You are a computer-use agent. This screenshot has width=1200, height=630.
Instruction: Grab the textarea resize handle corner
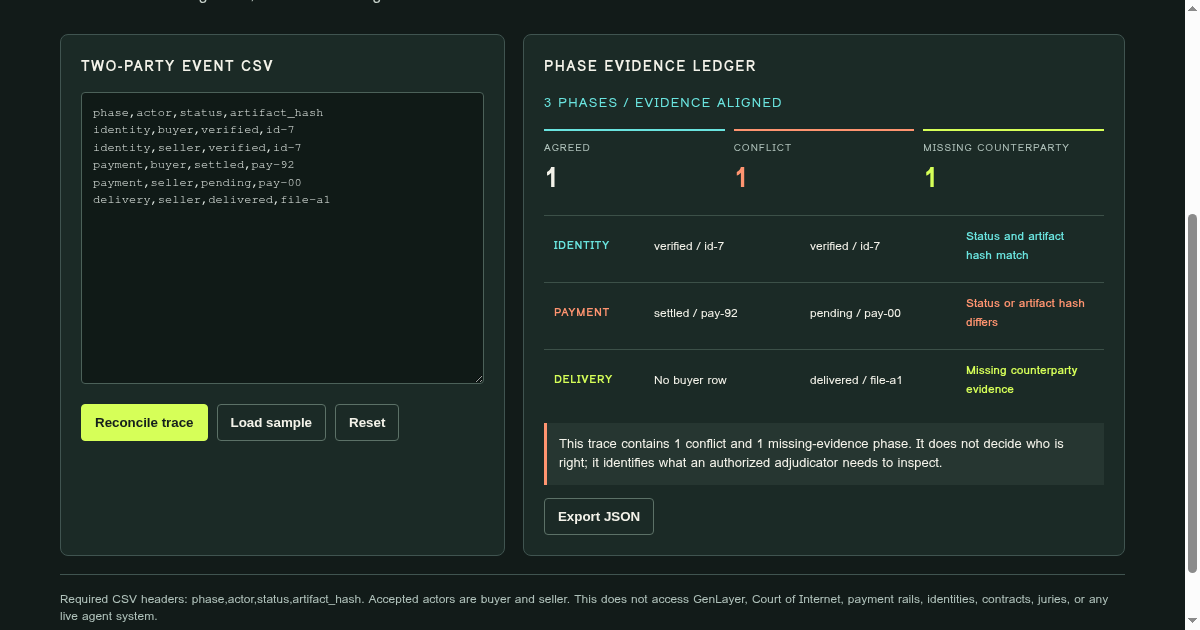[x=478, y=378]
